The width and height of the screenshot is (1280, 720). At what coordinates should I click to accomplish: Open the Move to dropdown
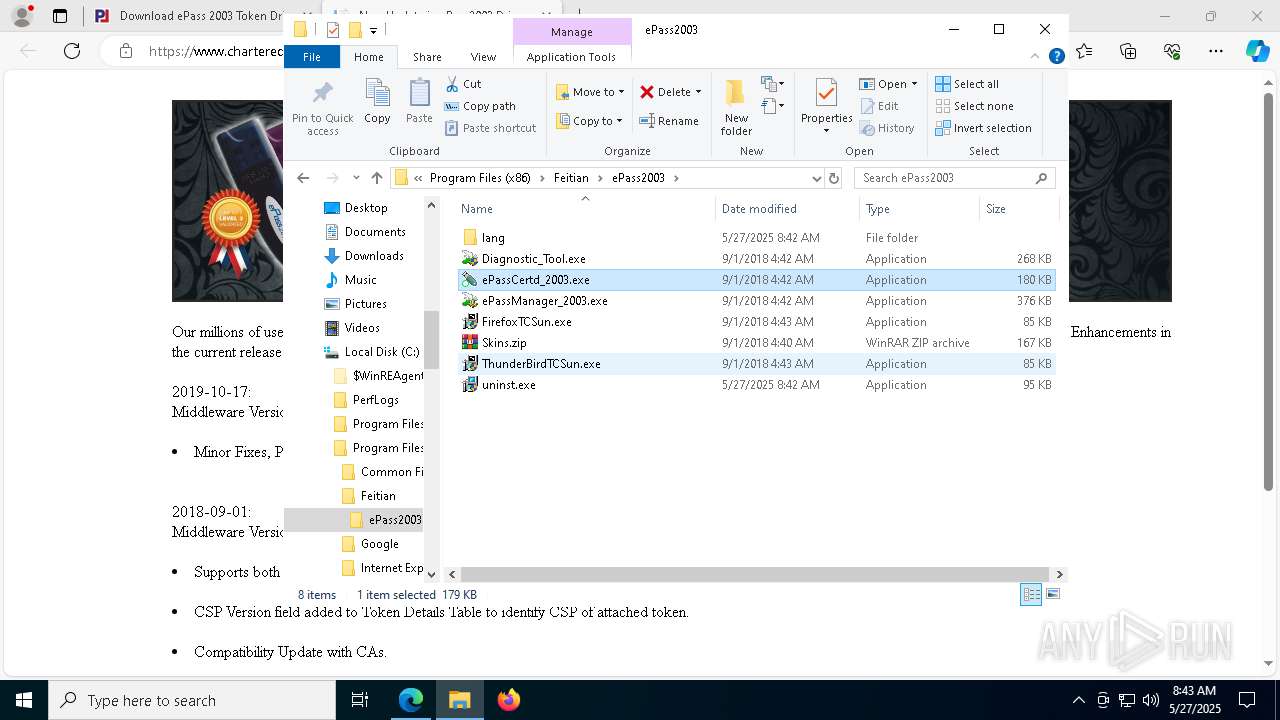(x=590, y=92)
